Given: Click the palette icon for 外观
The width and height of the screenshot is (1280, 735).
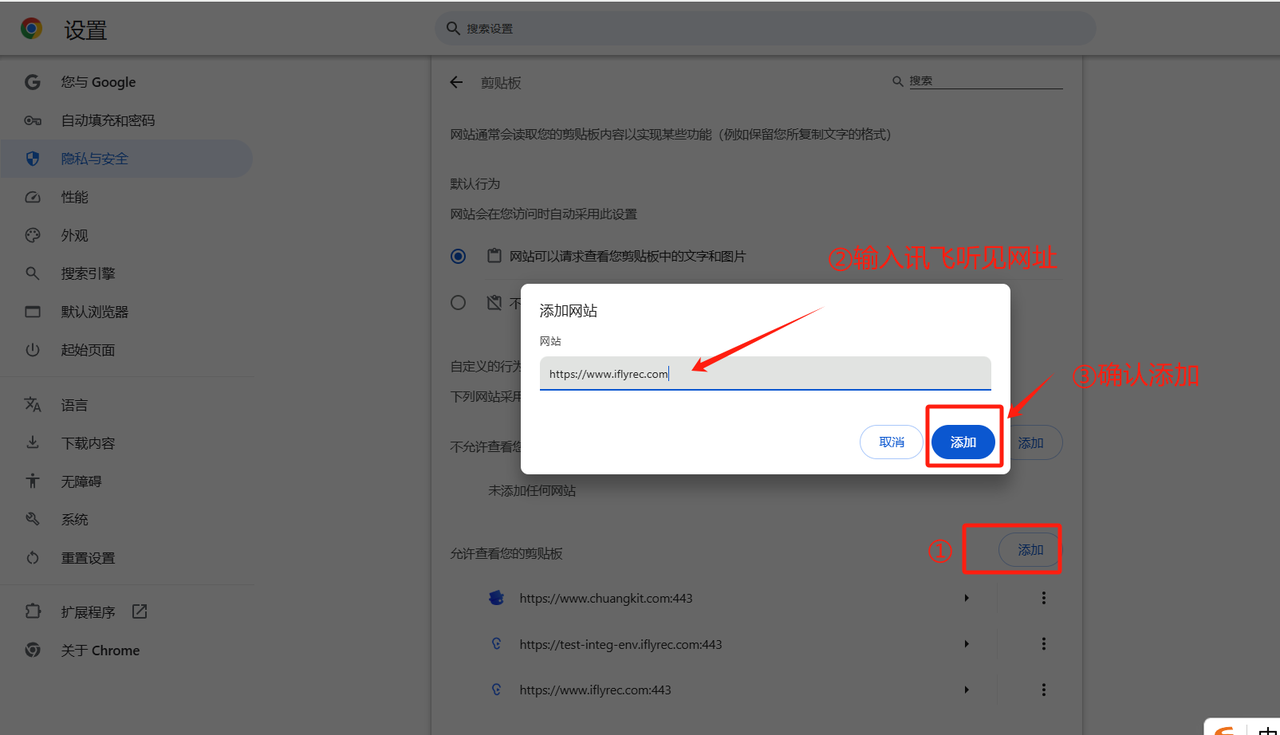Looking at the screenshot, I should coord(33,235).
